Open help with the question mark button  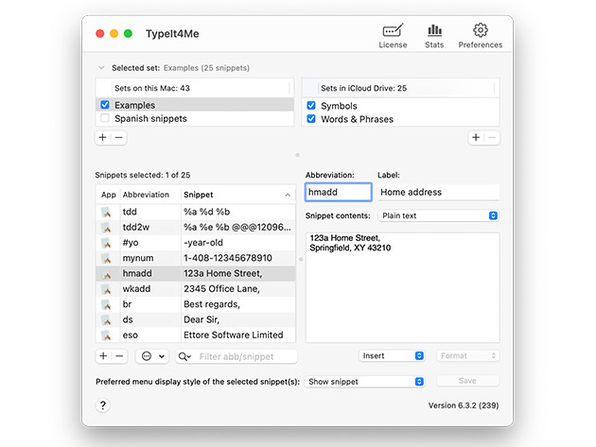pyautogui.click(x=103, y=405)
